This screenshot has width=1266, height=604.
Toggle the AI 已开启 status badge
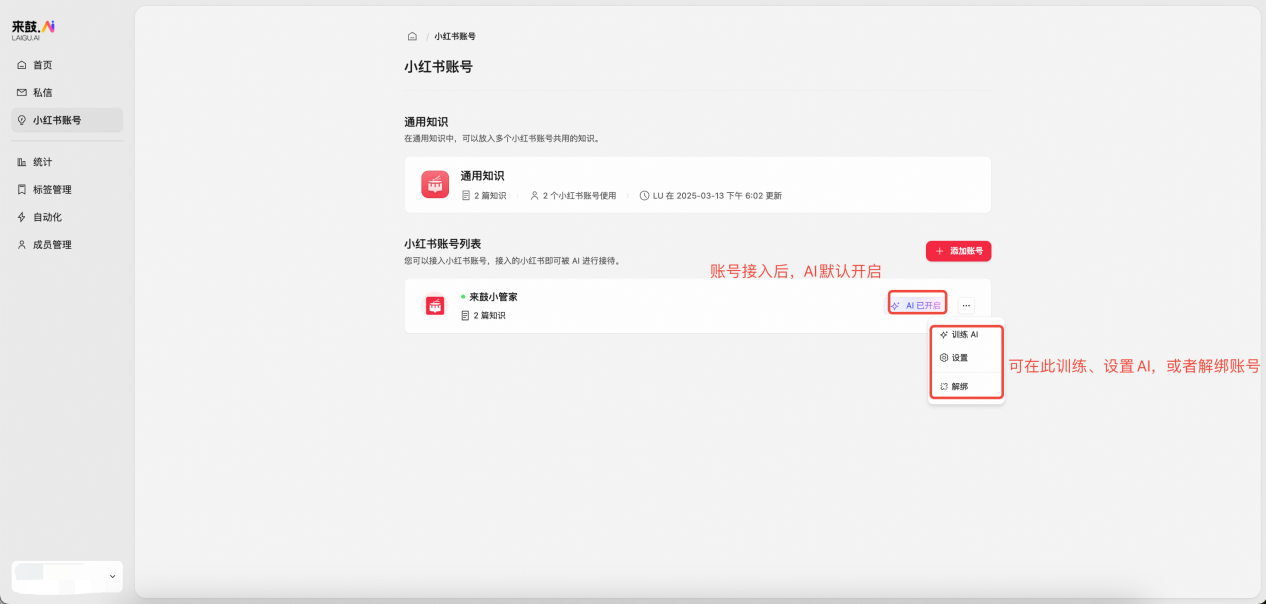pos(916,304)
